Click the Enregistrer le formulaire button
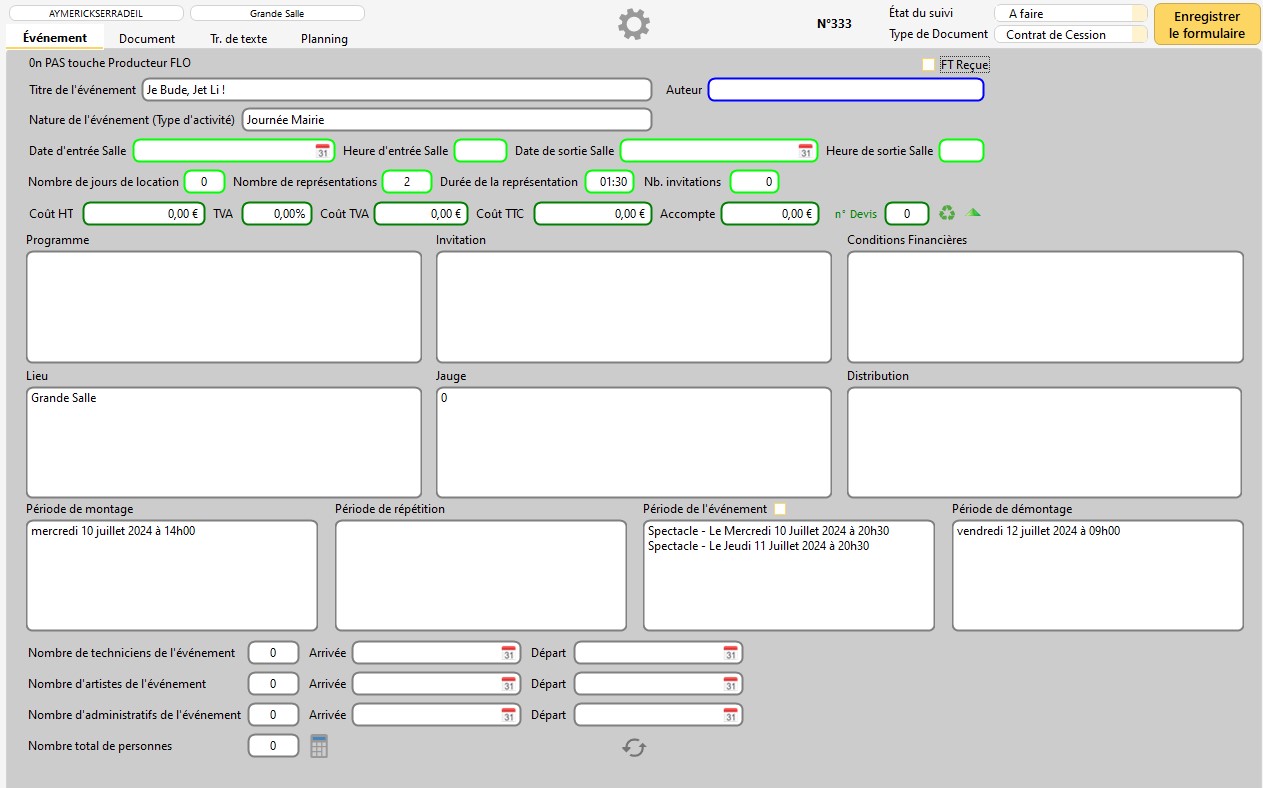Viewport: 1263px width, 788px height. click(1206, 25)
